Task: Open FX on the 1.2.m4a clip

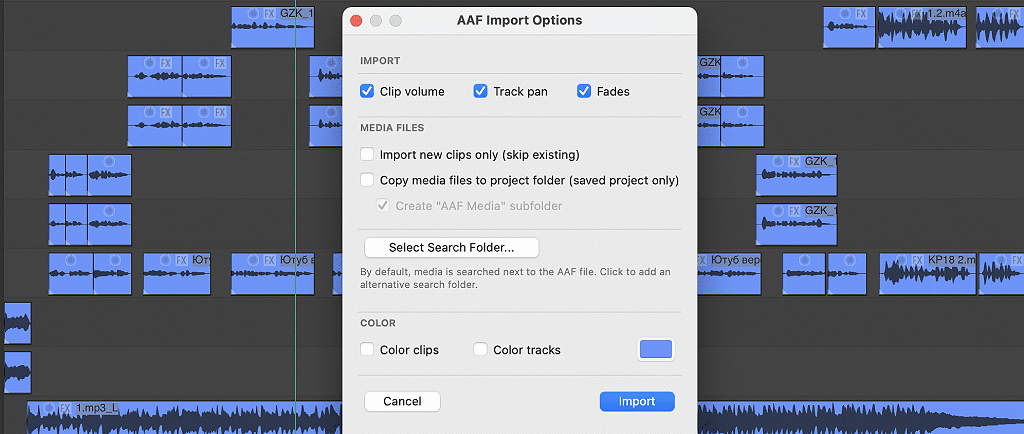Action: [917, 14]
